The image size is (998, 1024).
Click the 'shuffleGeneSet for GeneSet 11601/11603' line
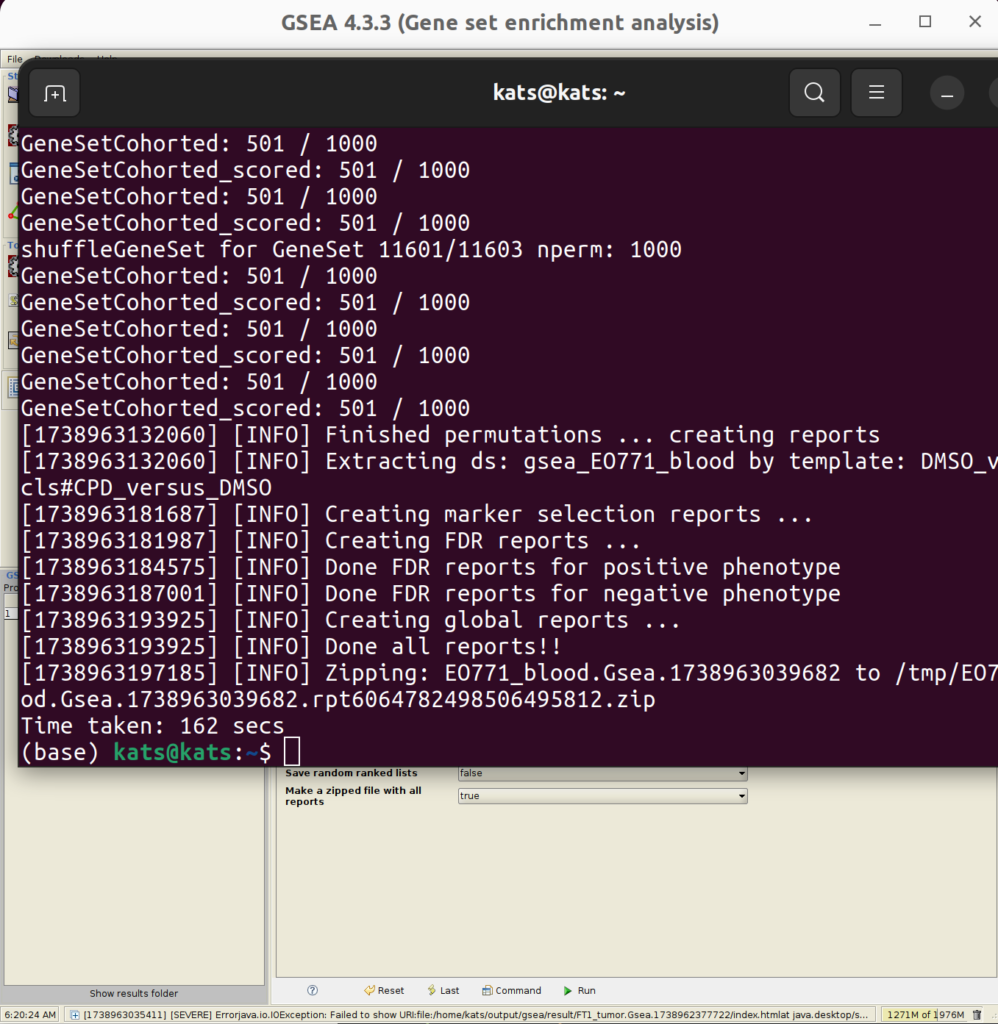[x=351, y=250]
